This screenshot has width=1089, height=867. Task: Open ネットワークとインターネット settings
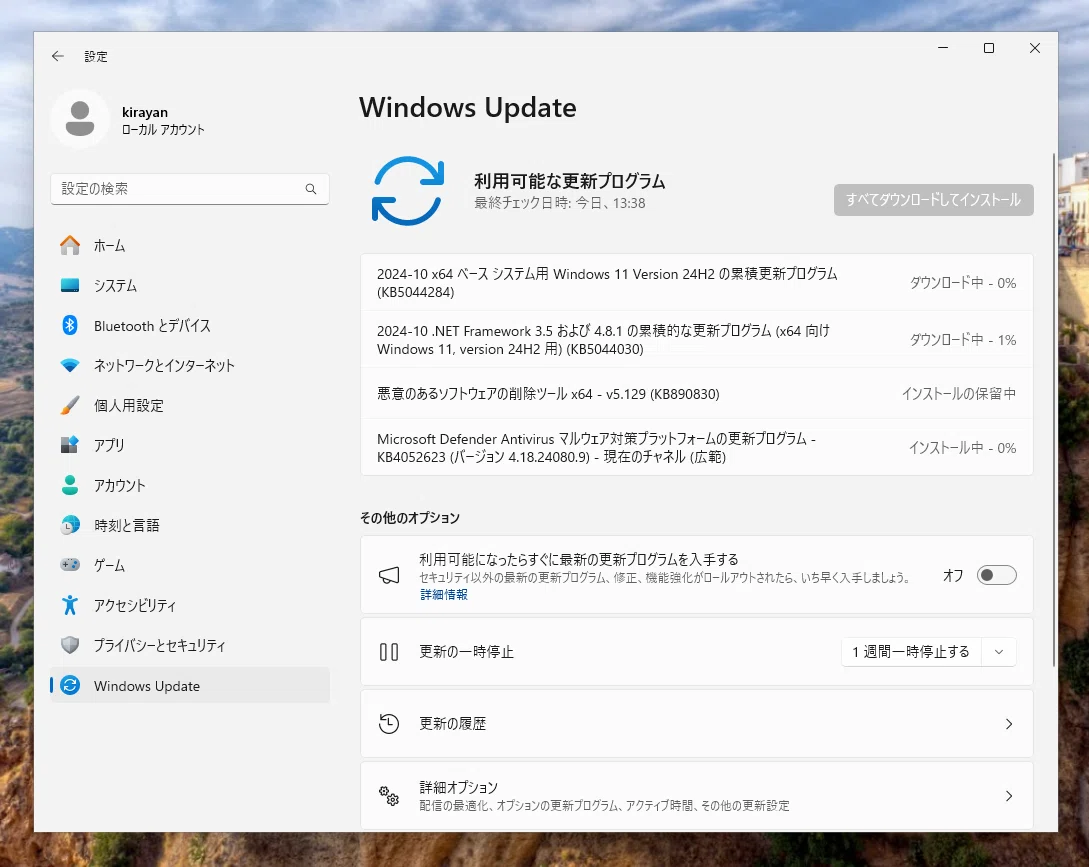click(190, 365)
